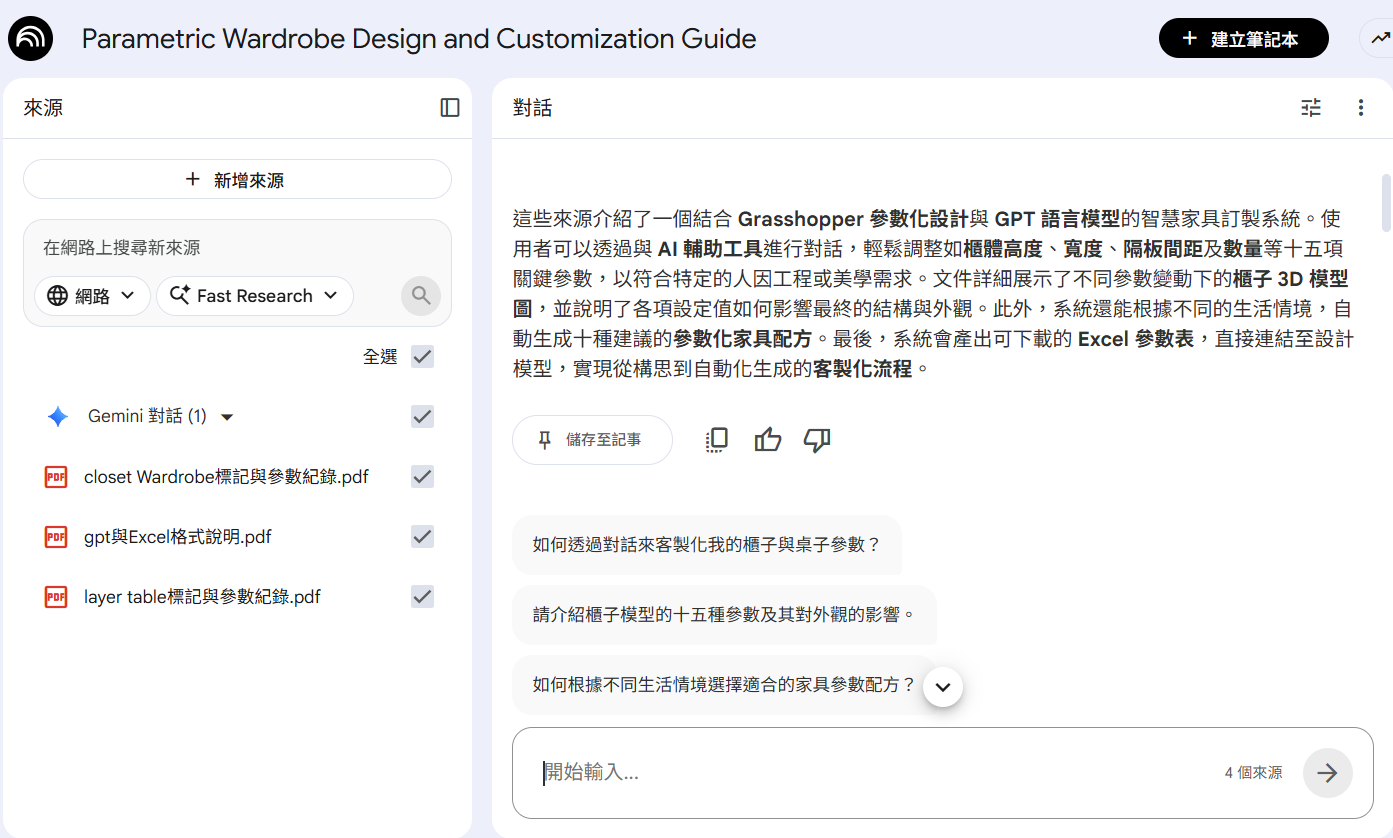Uncheck closet Wardrobe標記與參數紀錄.pdf checkbox
The image size is (1393, 838).
(x=423, y=477)
